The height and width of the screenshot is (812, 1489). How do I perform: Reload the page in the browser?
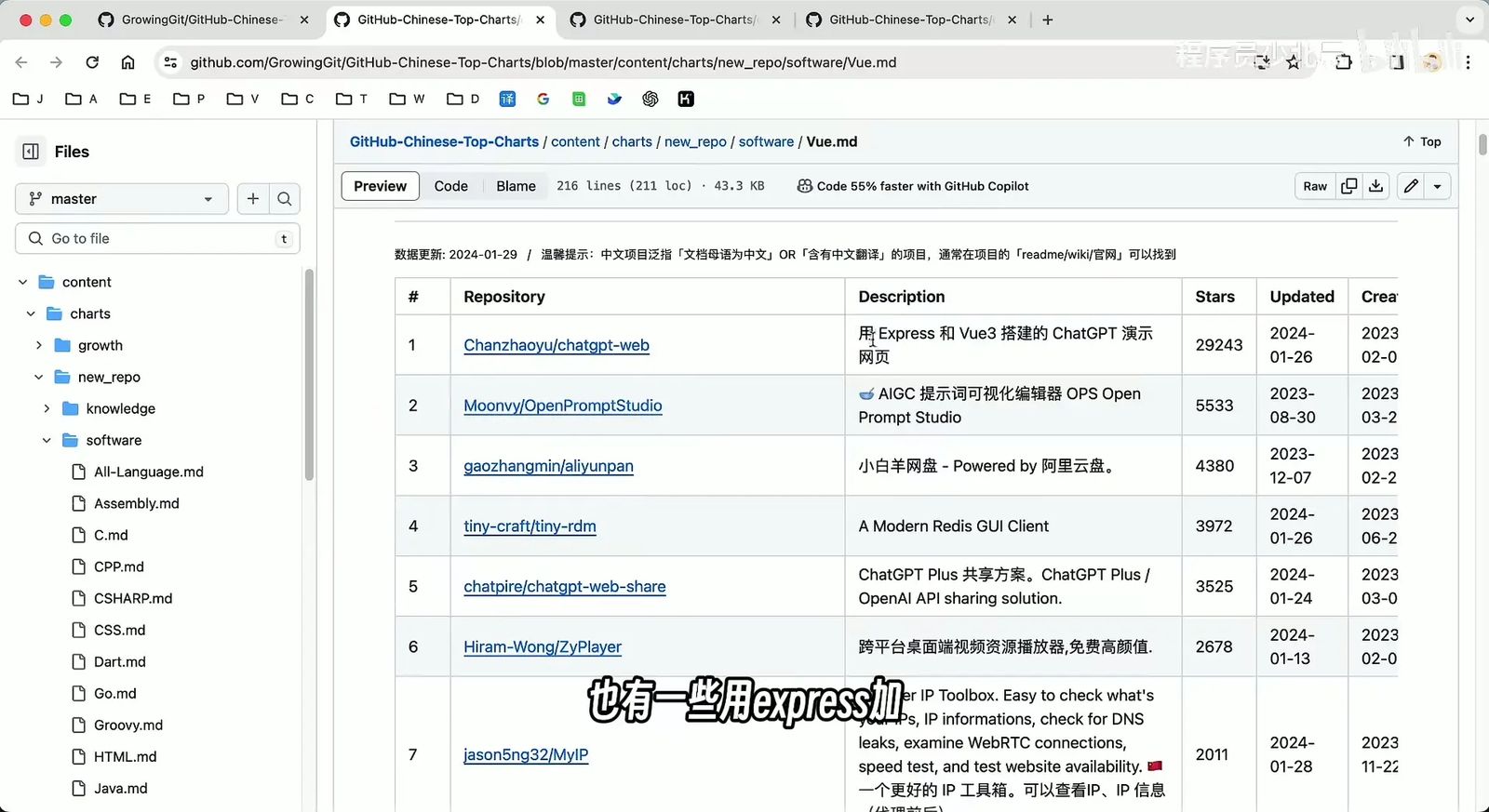tap(92, 62)
